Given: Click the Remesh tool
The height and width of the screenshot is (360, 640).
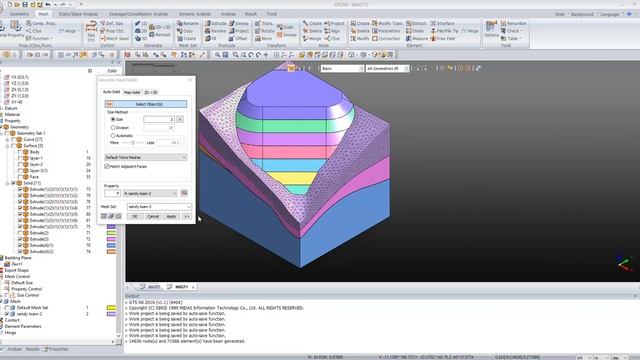Looking at the screenshot, I should pos(160,35).
